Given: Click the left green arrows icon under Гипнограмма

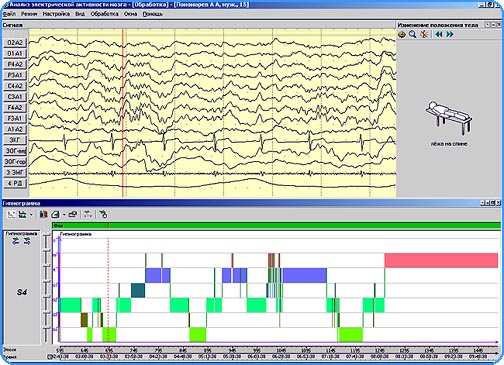Looking at the screenshot, I should [x=15, y=242].
